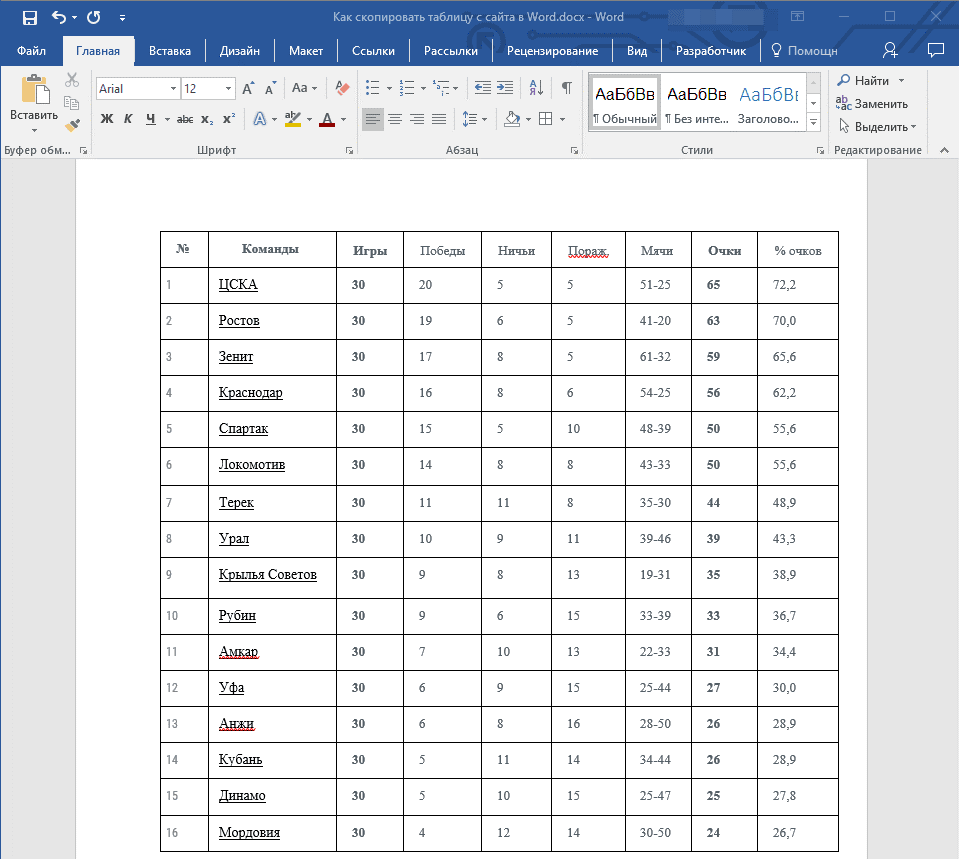Screen dimensions: 959x859
Task: Click the Grow Font size icon
Action: 248,88
